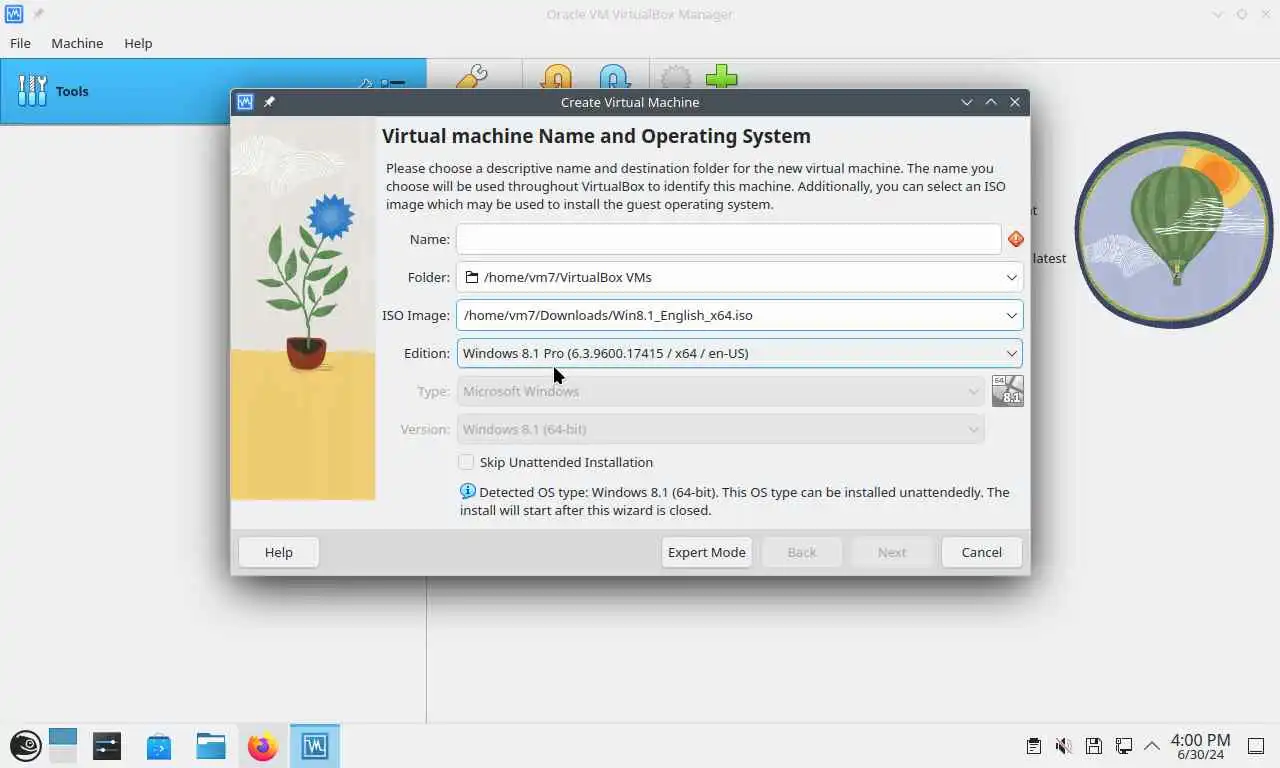Open the File menu
This screenshot has width=1280, height=768.
click(x=20, y=43)
